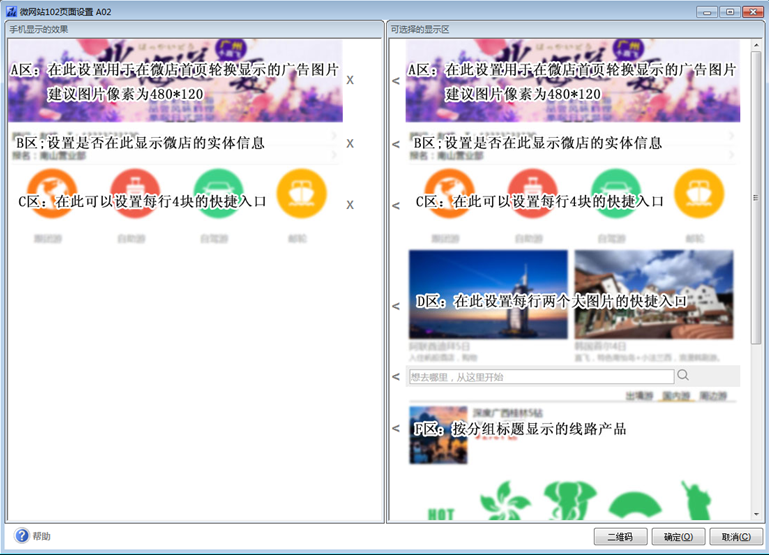Click the right panel scrollbar down arrow
The height and width of the screenshot is (556, 769).
[x=756, y=514]
